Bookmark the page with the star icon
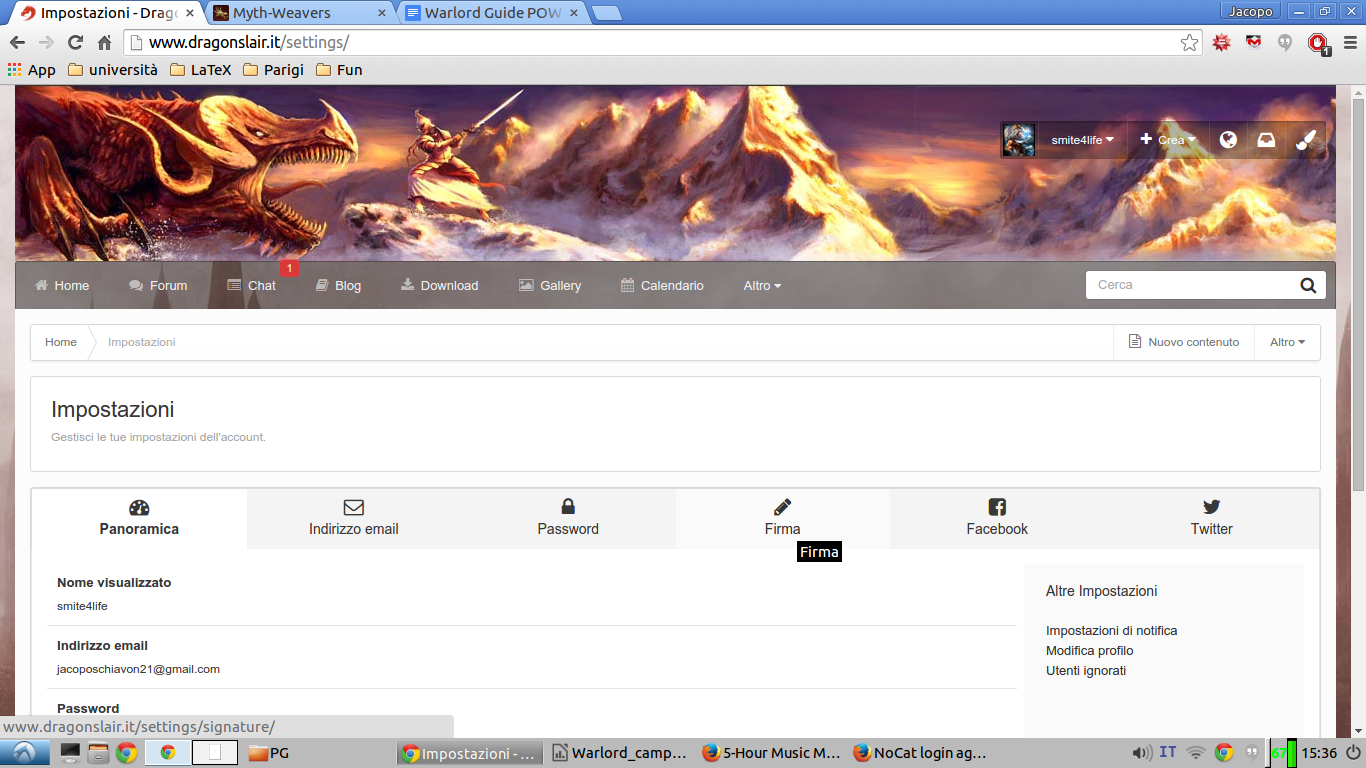1366x768 pixels. click(1189, 42)
